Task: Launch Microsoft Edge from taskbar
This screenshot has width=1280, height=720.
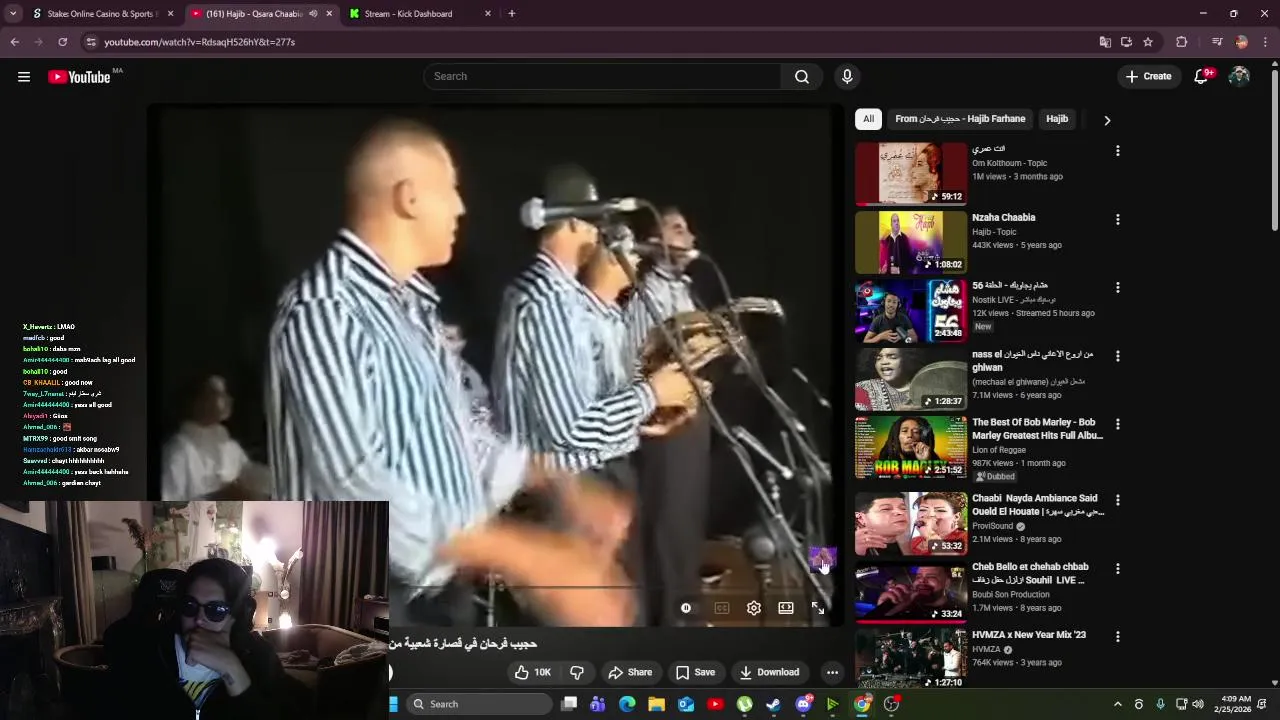Action: (x=627, y=704)
